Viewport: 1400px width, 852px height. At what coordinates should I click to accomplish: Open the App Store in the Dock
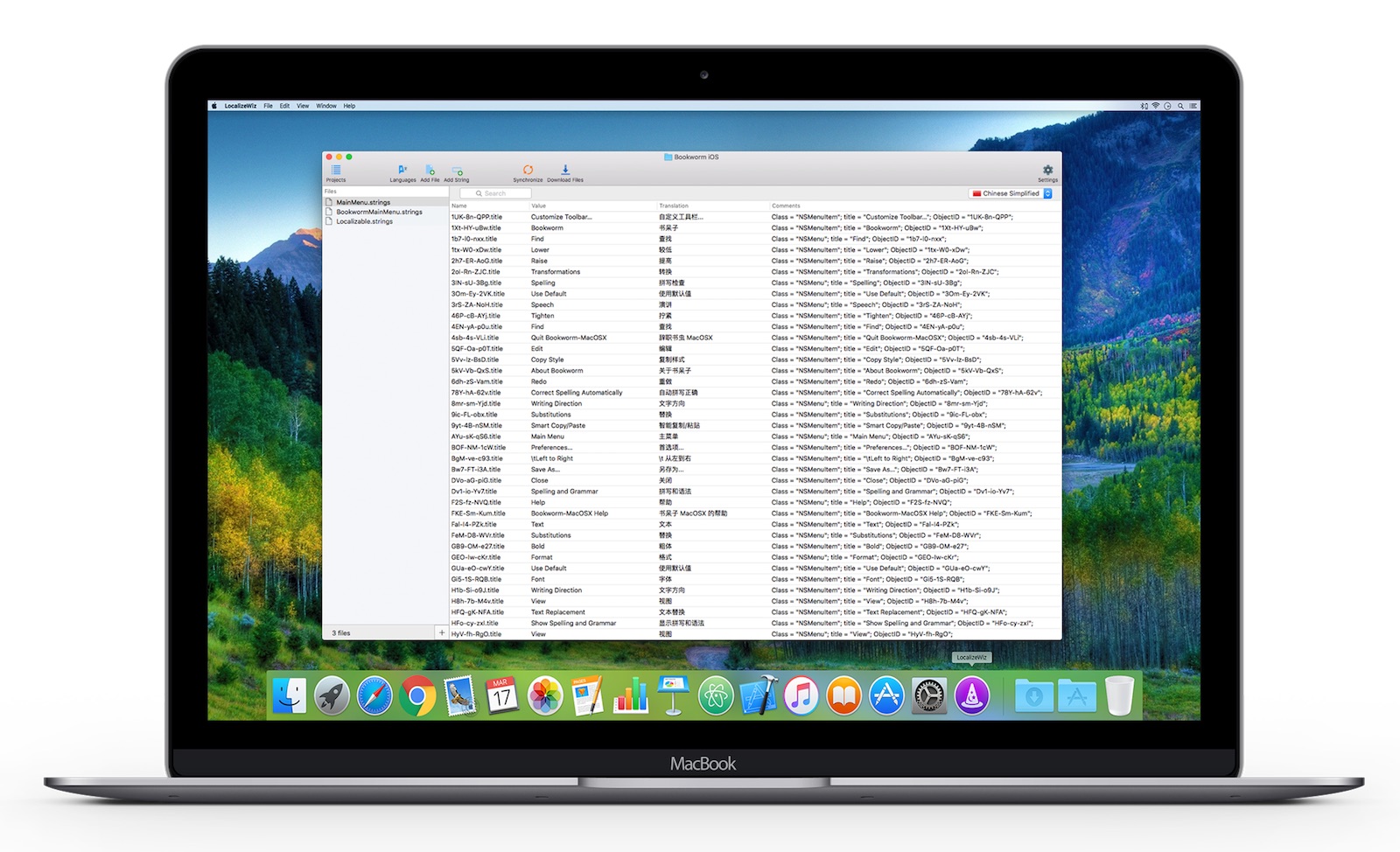[x=886, y=696]
